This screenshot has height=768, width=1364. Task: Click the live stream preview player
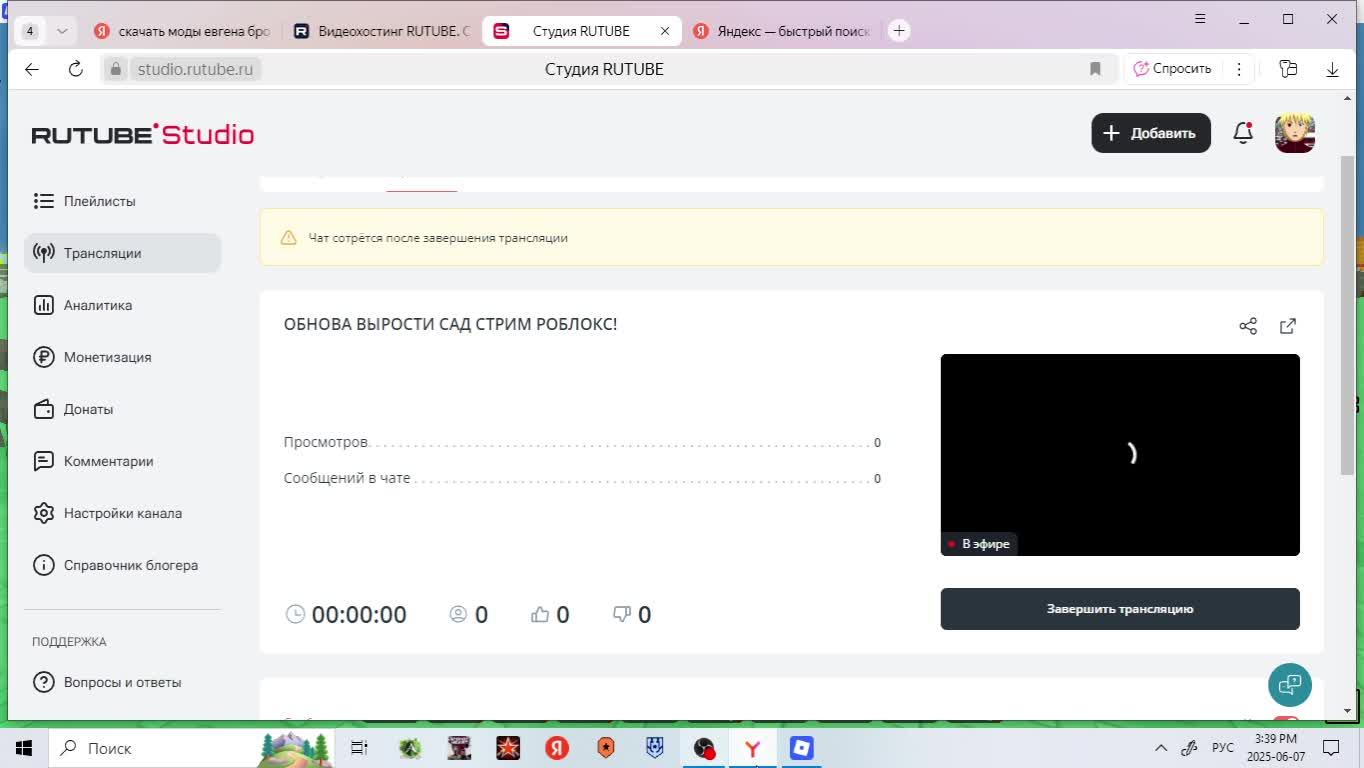(x=1120, y=455)
